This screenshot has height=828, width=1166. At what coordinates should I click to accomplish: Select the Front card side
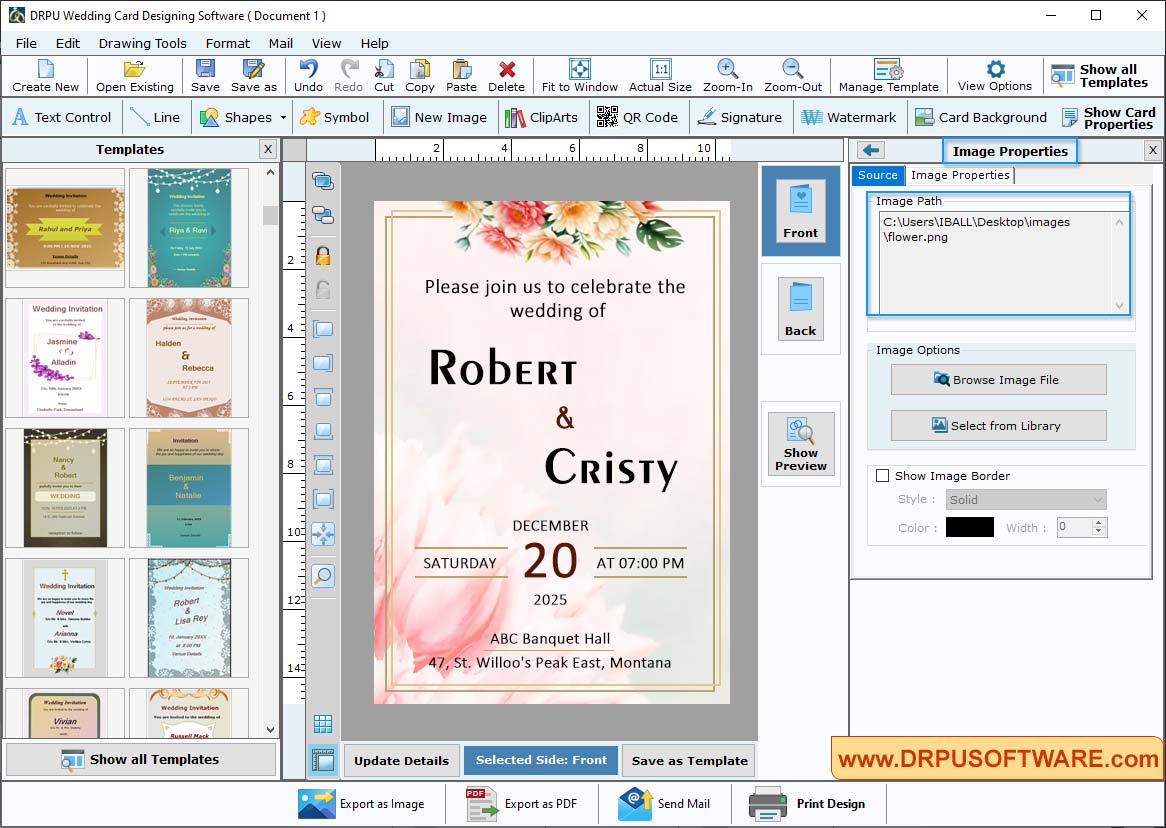tap(799, 211)
